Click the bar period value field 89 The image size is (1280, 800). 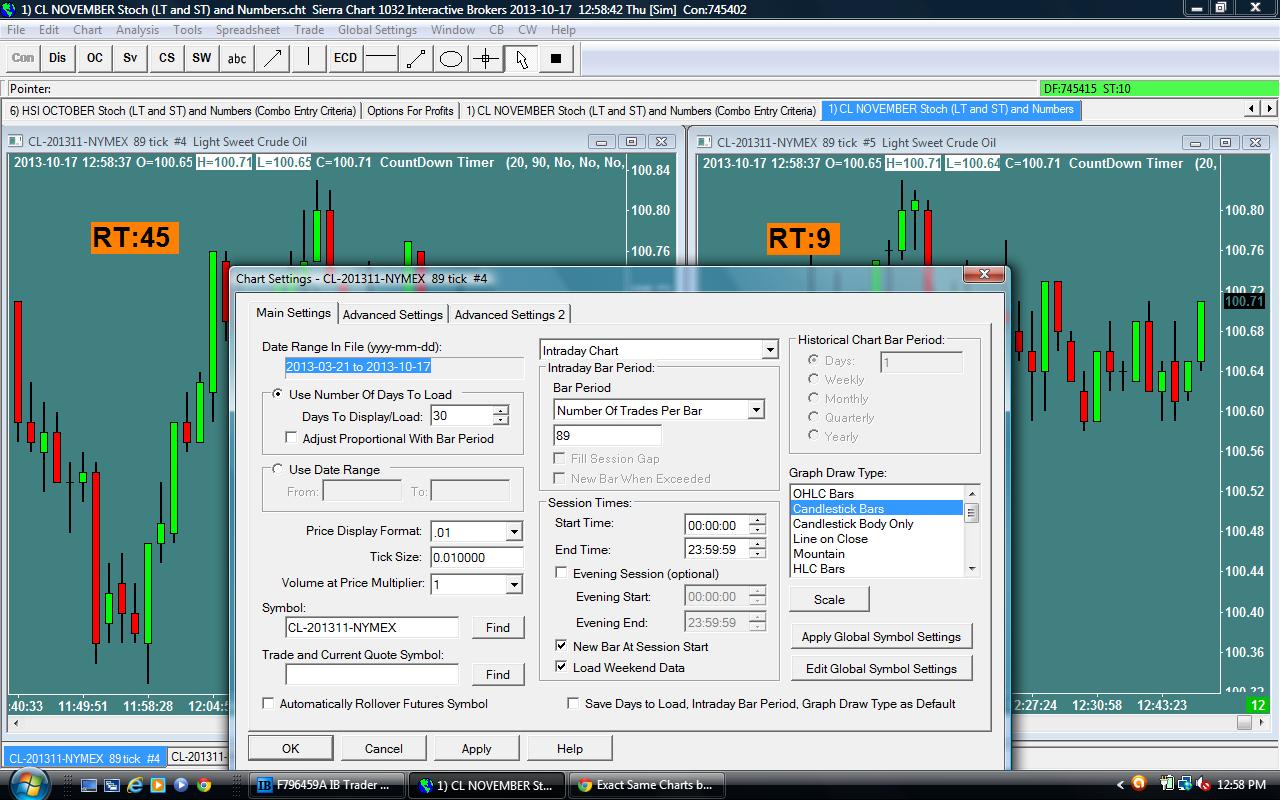[x=607, y=435]
